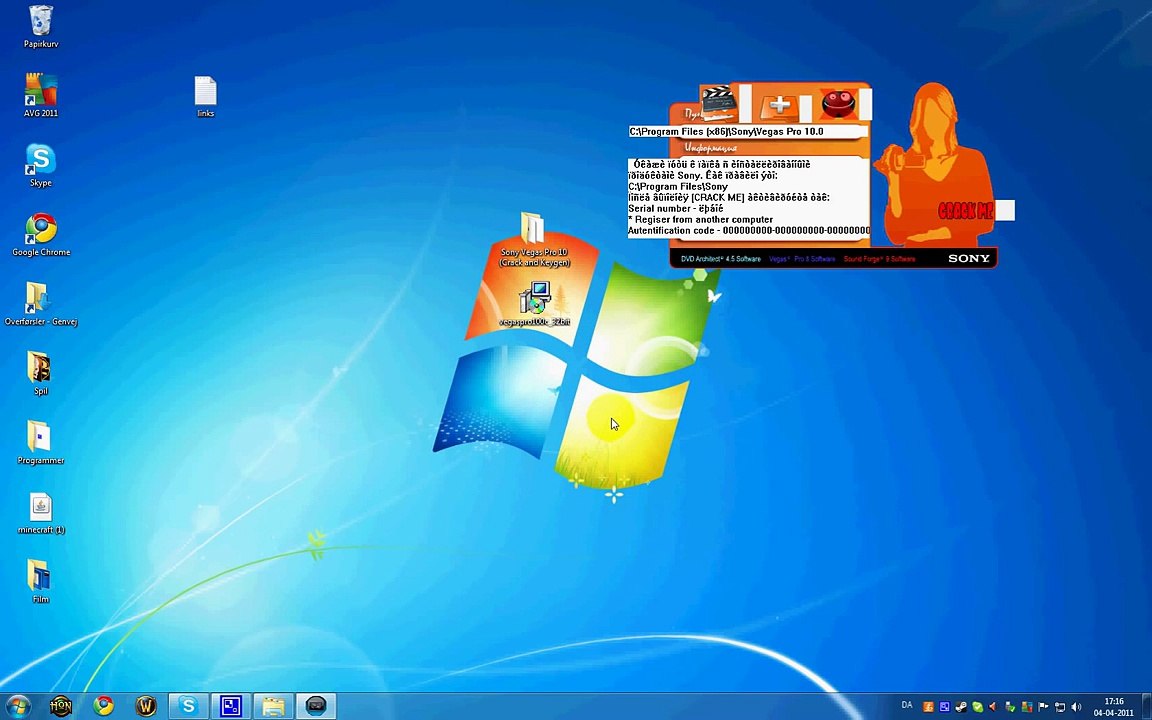Viewport: 1152px width, 720px height.
Task: Click the Serial number line in info box
Action: pos(675,209)
